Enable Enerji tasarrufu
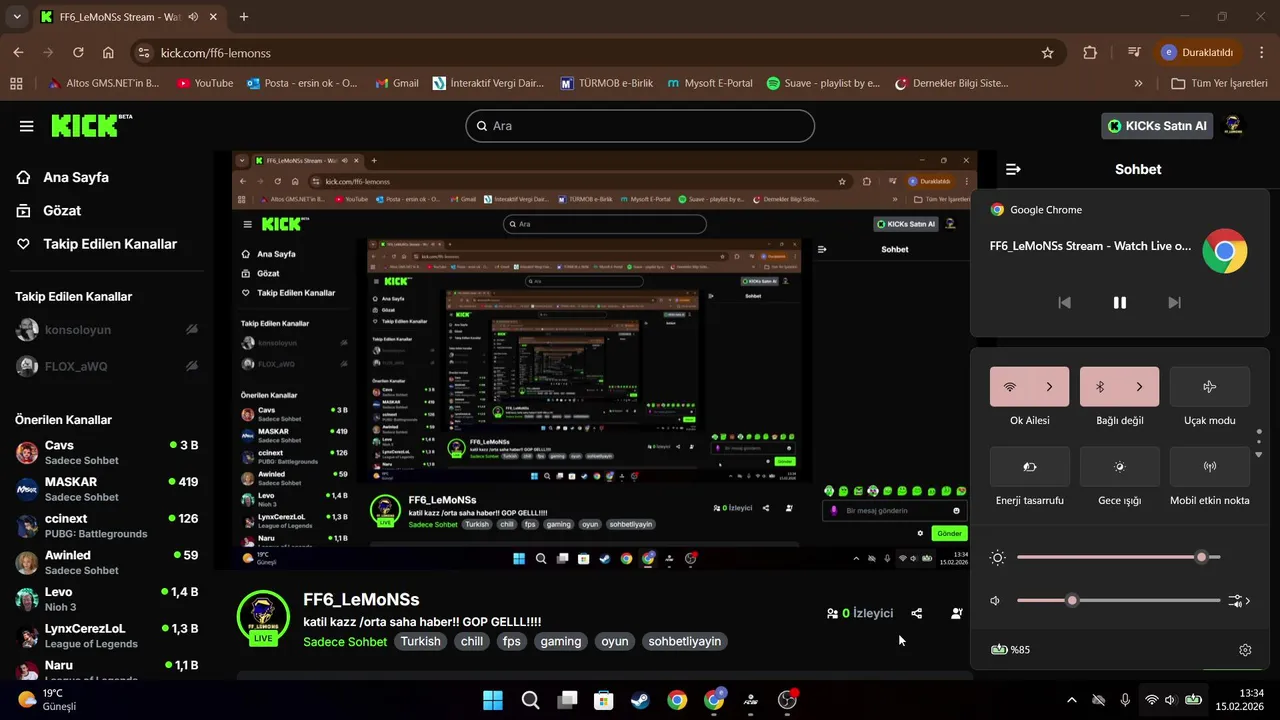 [1030, 467]
